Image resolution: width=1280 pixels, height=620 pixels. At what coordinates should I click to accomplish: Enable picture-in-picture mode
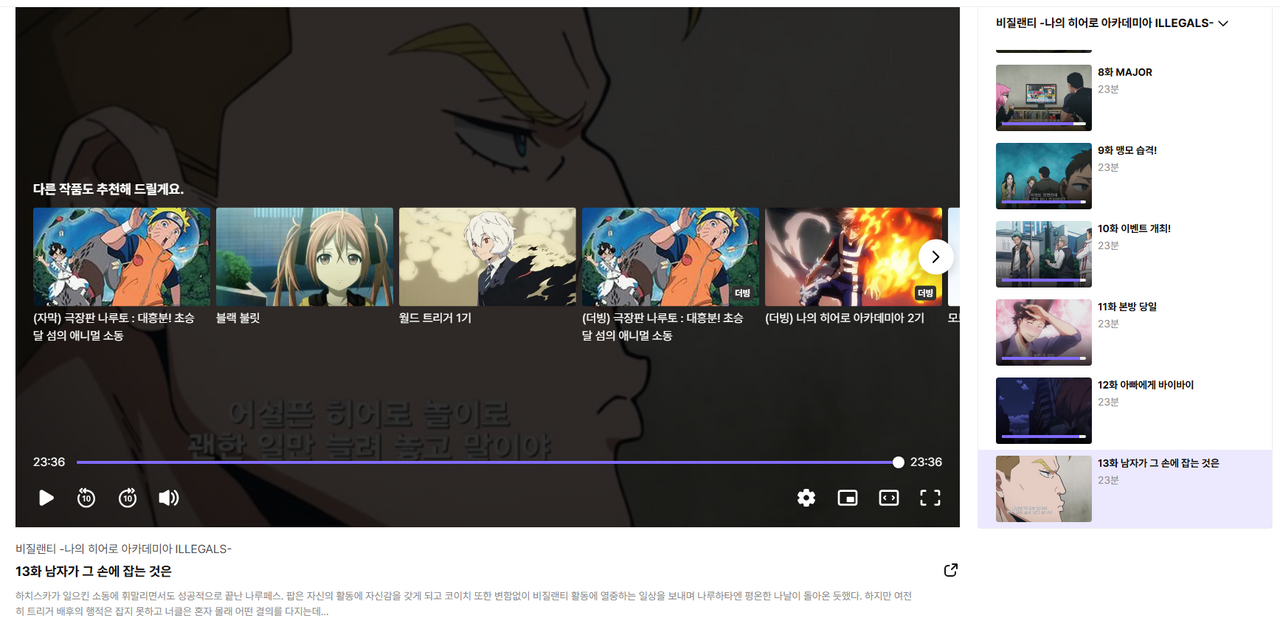(x=848, y=498)
